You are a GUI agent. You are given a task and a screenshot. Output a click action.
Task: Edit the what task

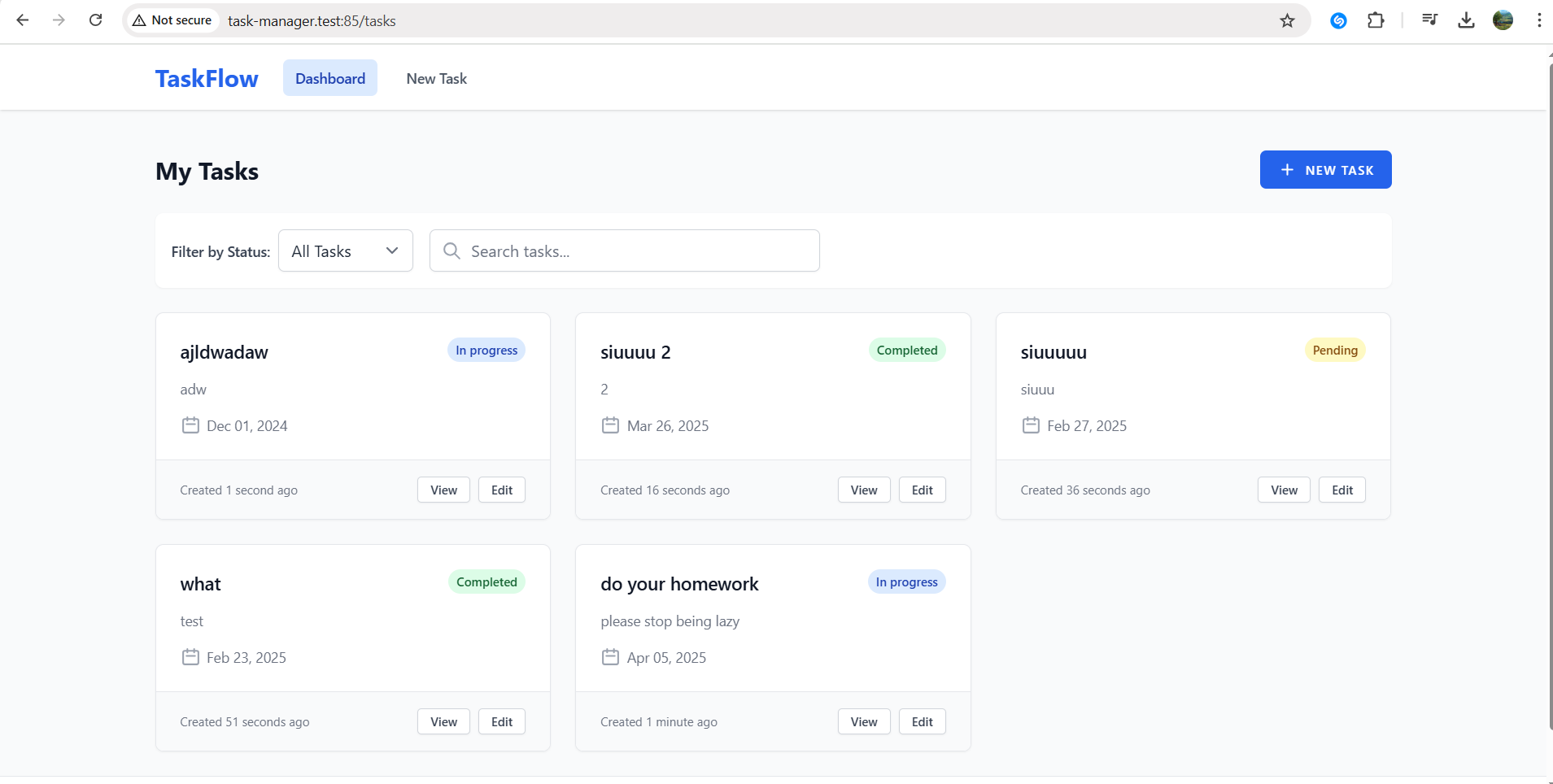pyautogui.click(x=502, y=721)
